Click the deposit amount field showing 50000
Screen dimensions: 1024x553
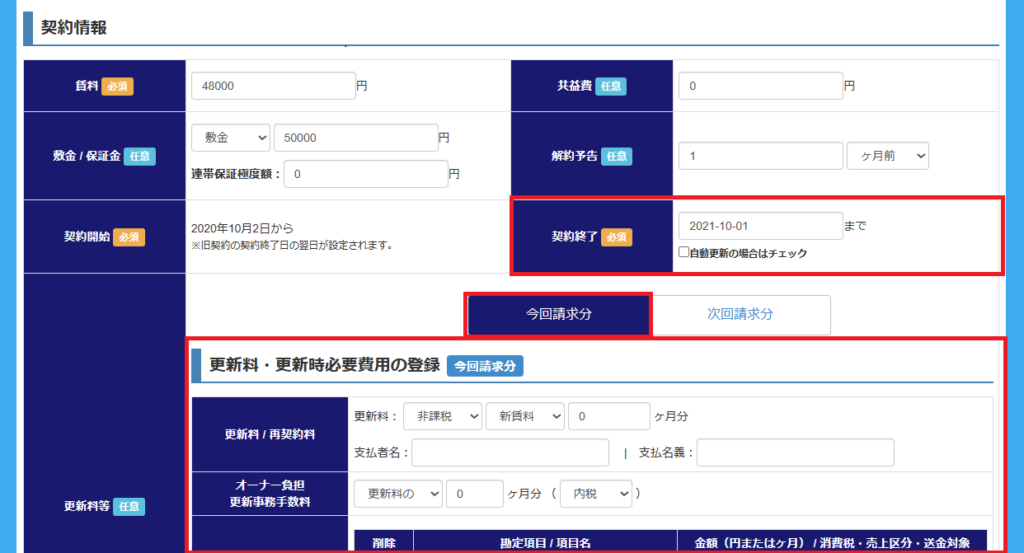pos(354,137)
